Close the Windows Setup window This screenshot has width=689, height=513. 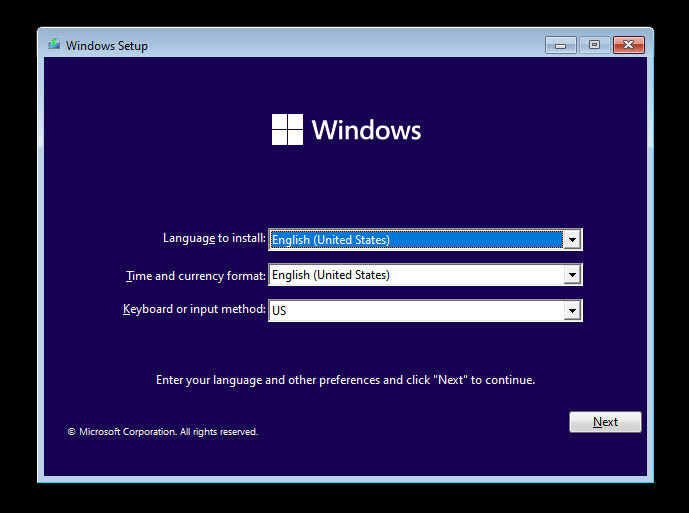pyautogui.click(x=628, y=45)
